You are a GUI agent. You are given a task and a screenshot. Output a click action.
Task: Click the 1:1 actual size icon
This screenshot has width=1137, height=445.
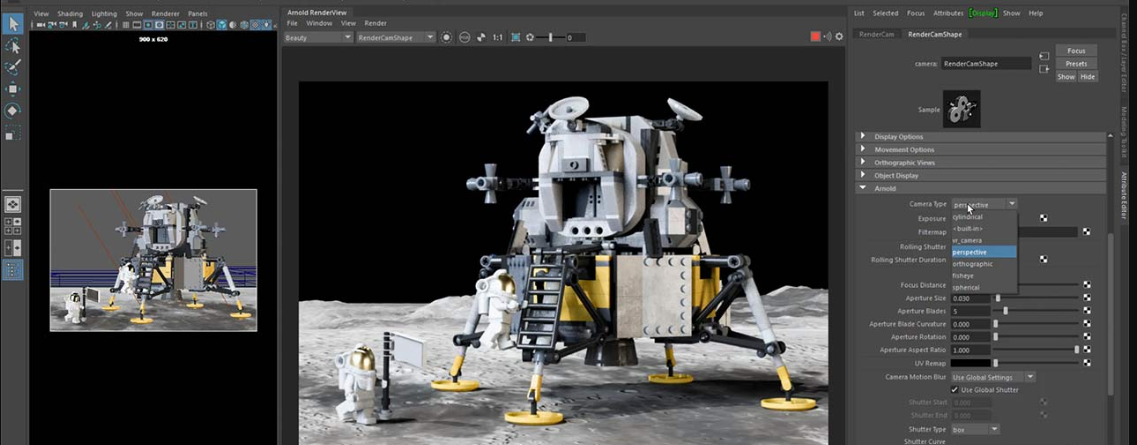click(497, 37)
